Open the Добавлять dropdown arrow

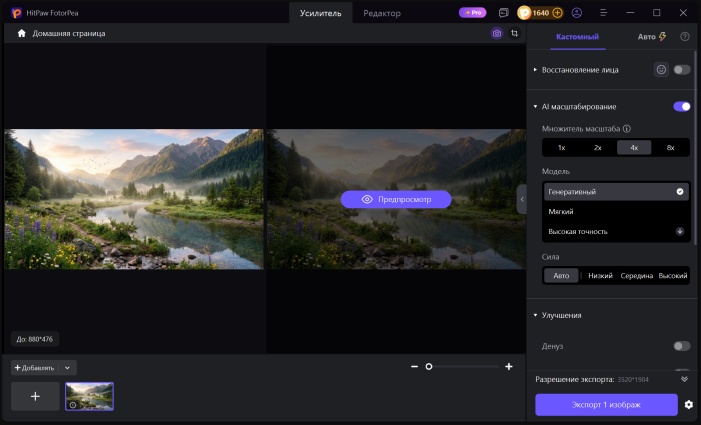tap(68, 368)
